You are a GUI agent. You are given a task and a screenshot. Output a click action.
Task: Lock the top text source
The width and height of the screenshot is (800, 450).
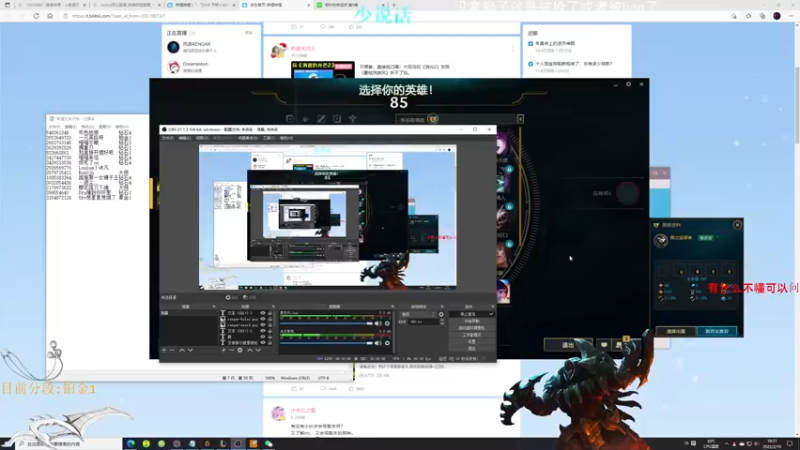(x=270, y=313)
